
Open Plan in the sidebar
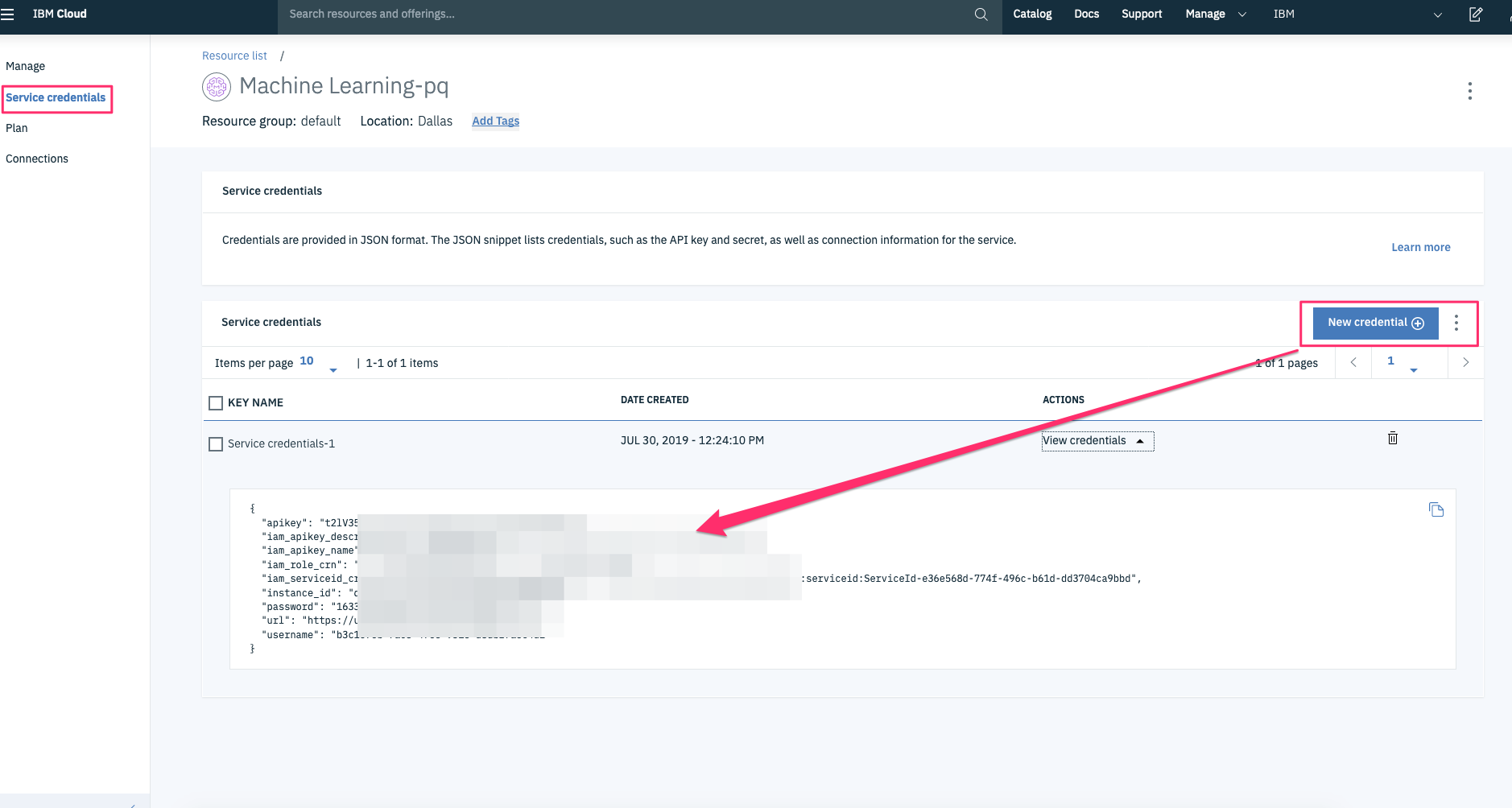(17, 128)
